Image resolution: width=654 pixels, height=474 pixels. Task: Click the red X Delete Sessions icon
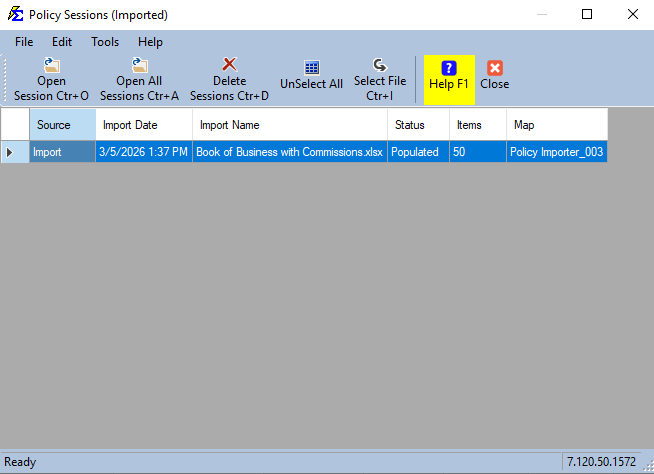pyautogui.click(x=229, y=65)
